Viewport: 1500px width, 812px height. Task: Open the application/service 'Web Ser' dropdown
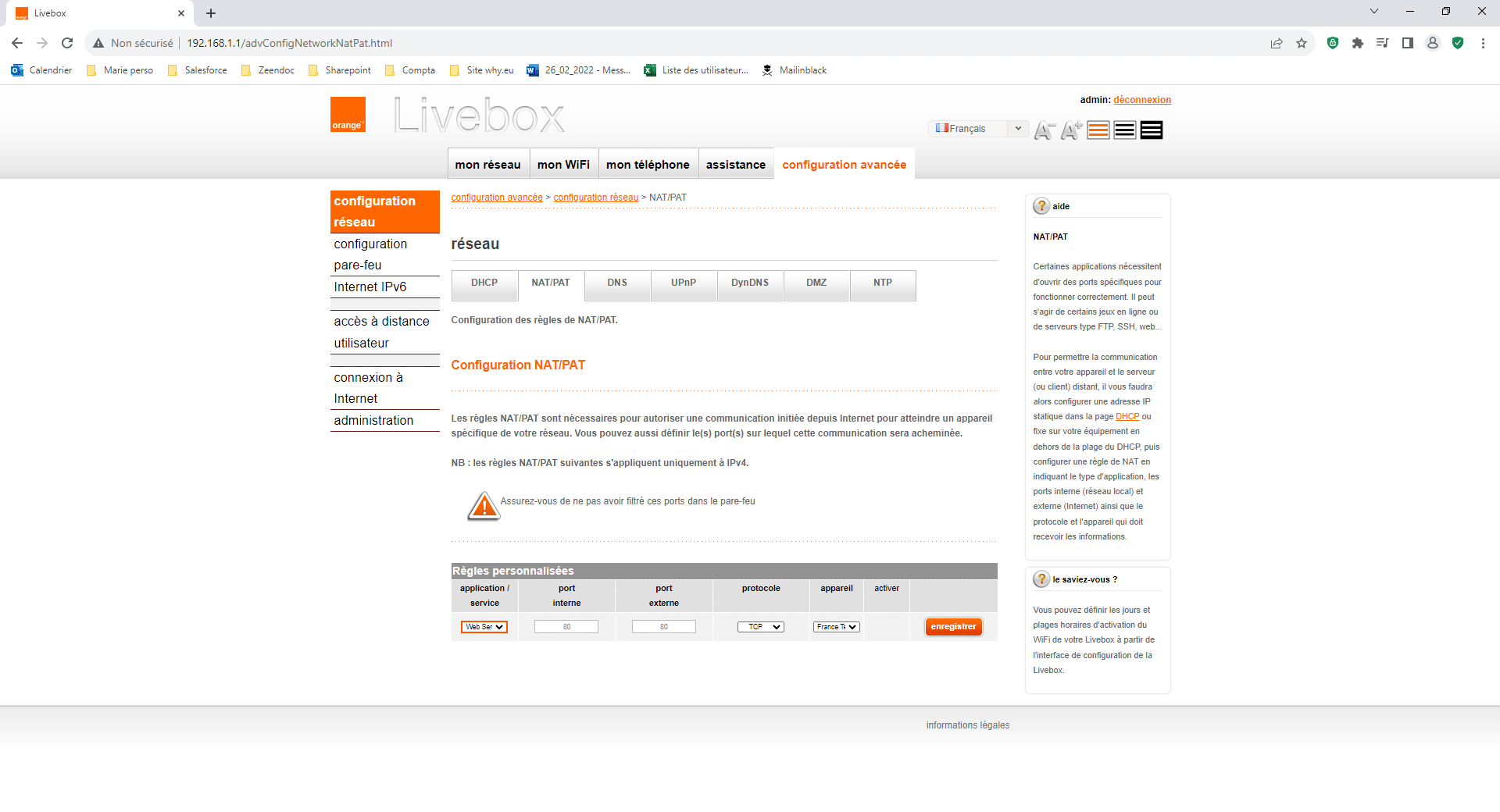pos(484,627)
